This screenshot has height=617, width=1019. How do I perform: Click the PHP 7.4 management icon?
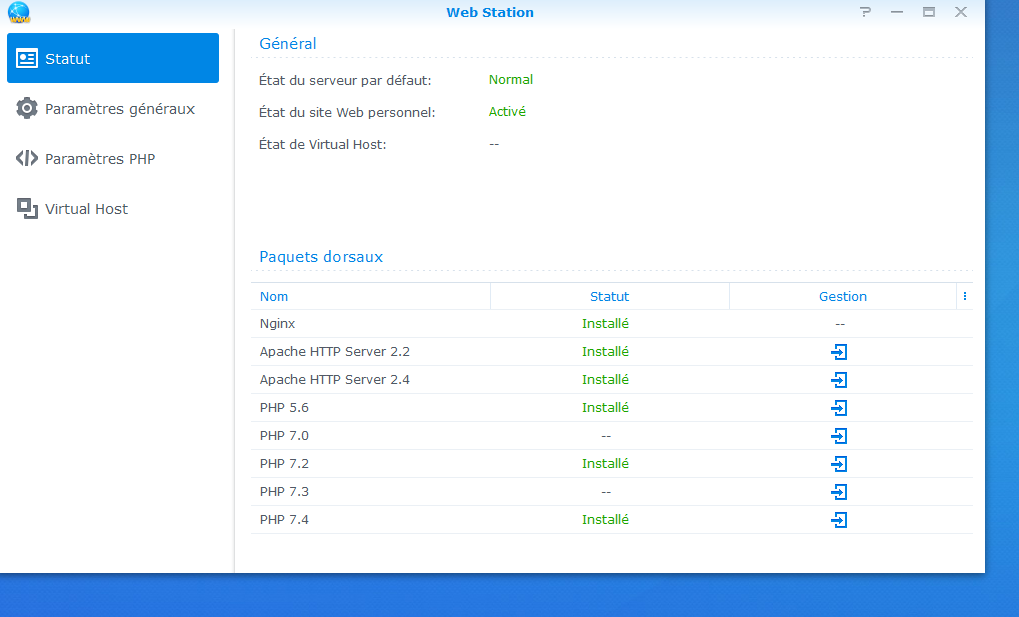pos(840,520)
